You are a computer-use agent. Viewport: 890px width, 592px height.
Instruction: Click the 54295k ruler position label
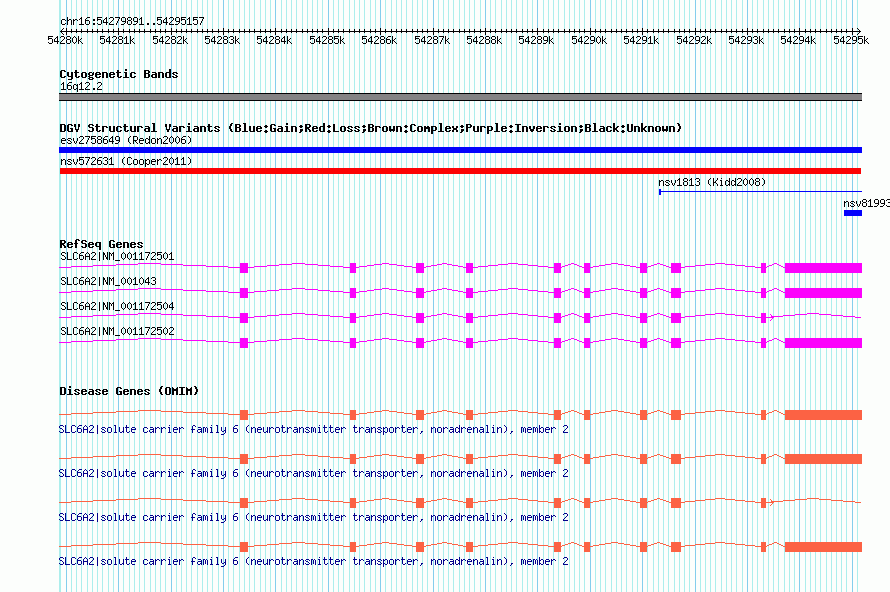[x=851, y=40]
